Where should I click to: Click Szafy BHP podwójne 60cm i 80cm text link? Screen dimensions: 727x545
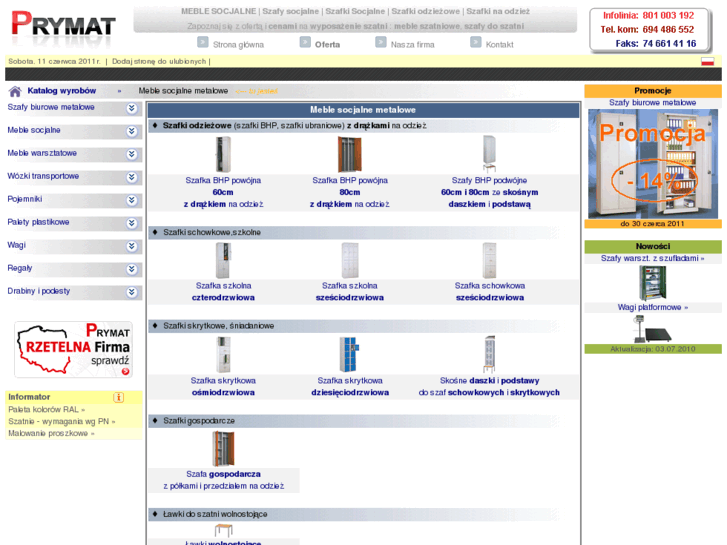click(x=489, y=192)
